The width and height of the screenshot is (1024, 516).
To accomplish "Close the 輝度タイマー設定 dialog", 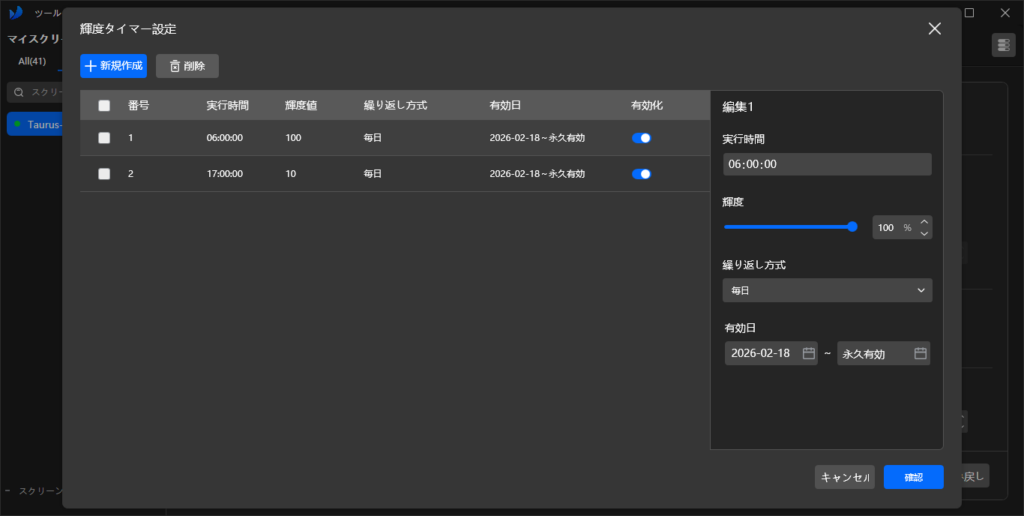I will [x=934, y=29].
